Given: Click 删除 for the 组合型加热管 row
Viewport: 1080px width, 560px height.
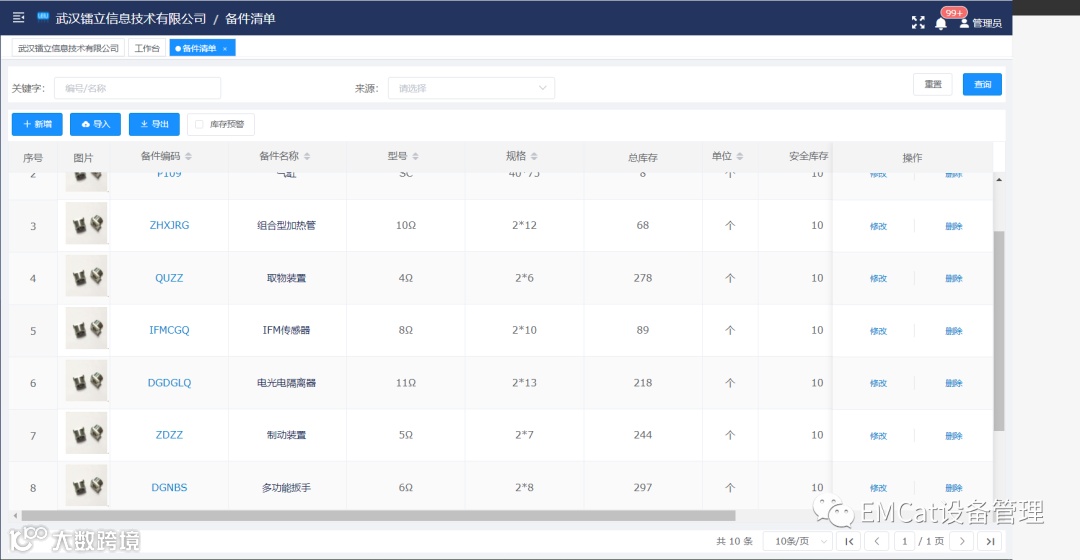Looking at the screenshot, I should tap(954, 226).
